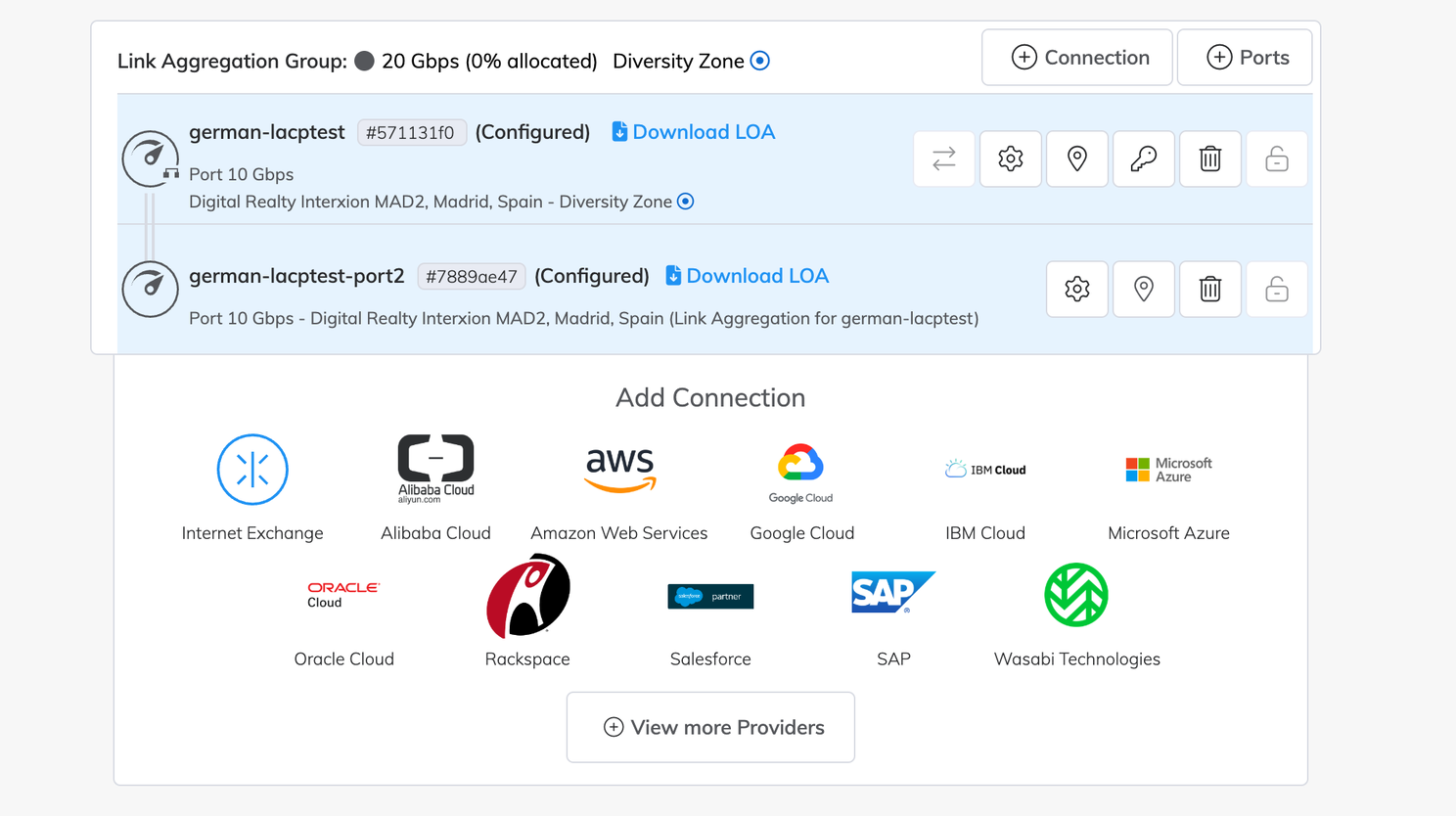
Task: Click the german-lacptest port gauge icon
Action: pos(150,159)
